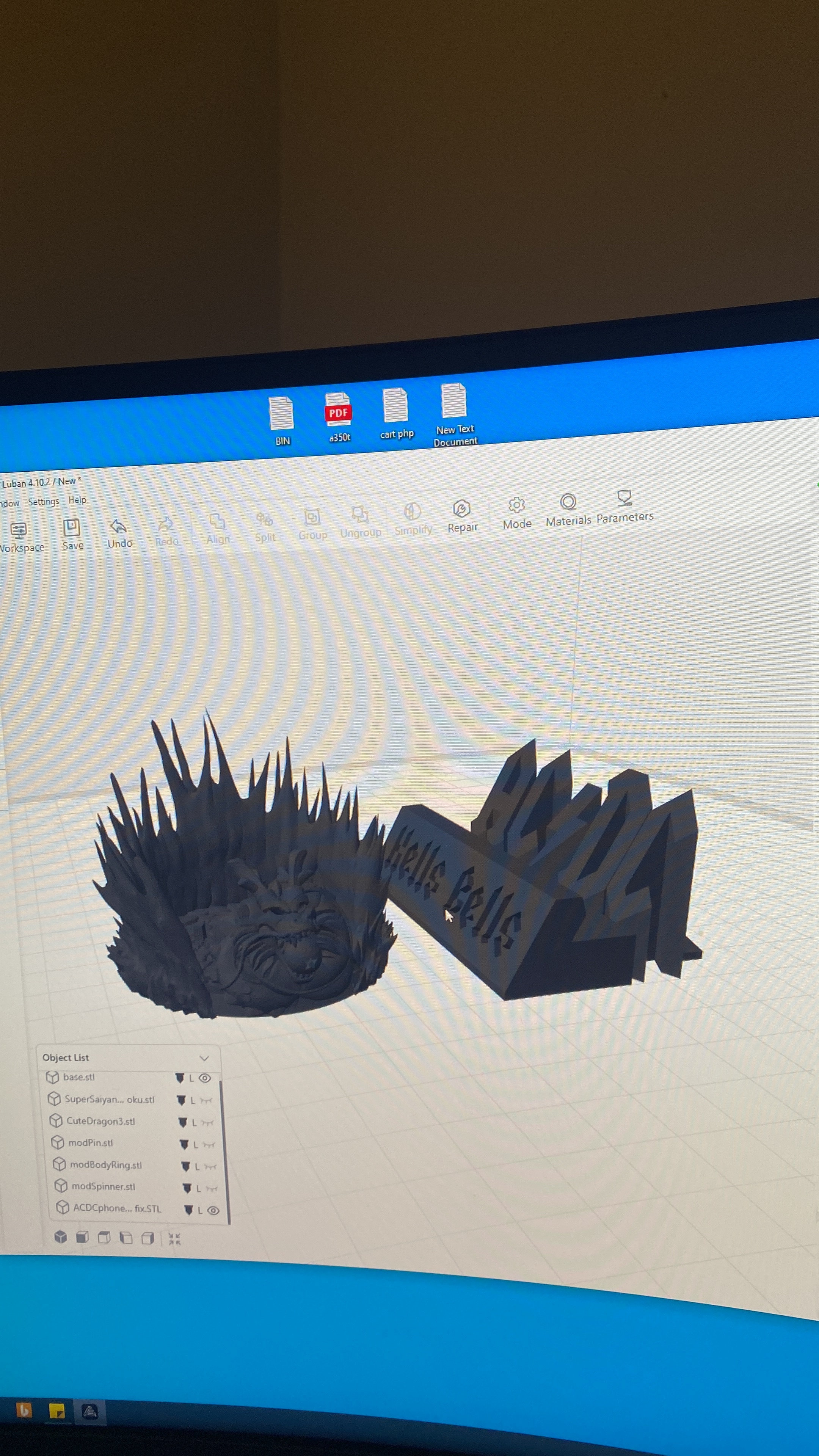This screenshot has height=1456, width=819.
Task: Click the fit-view-in arrows icon
Action: point(175,1239)
